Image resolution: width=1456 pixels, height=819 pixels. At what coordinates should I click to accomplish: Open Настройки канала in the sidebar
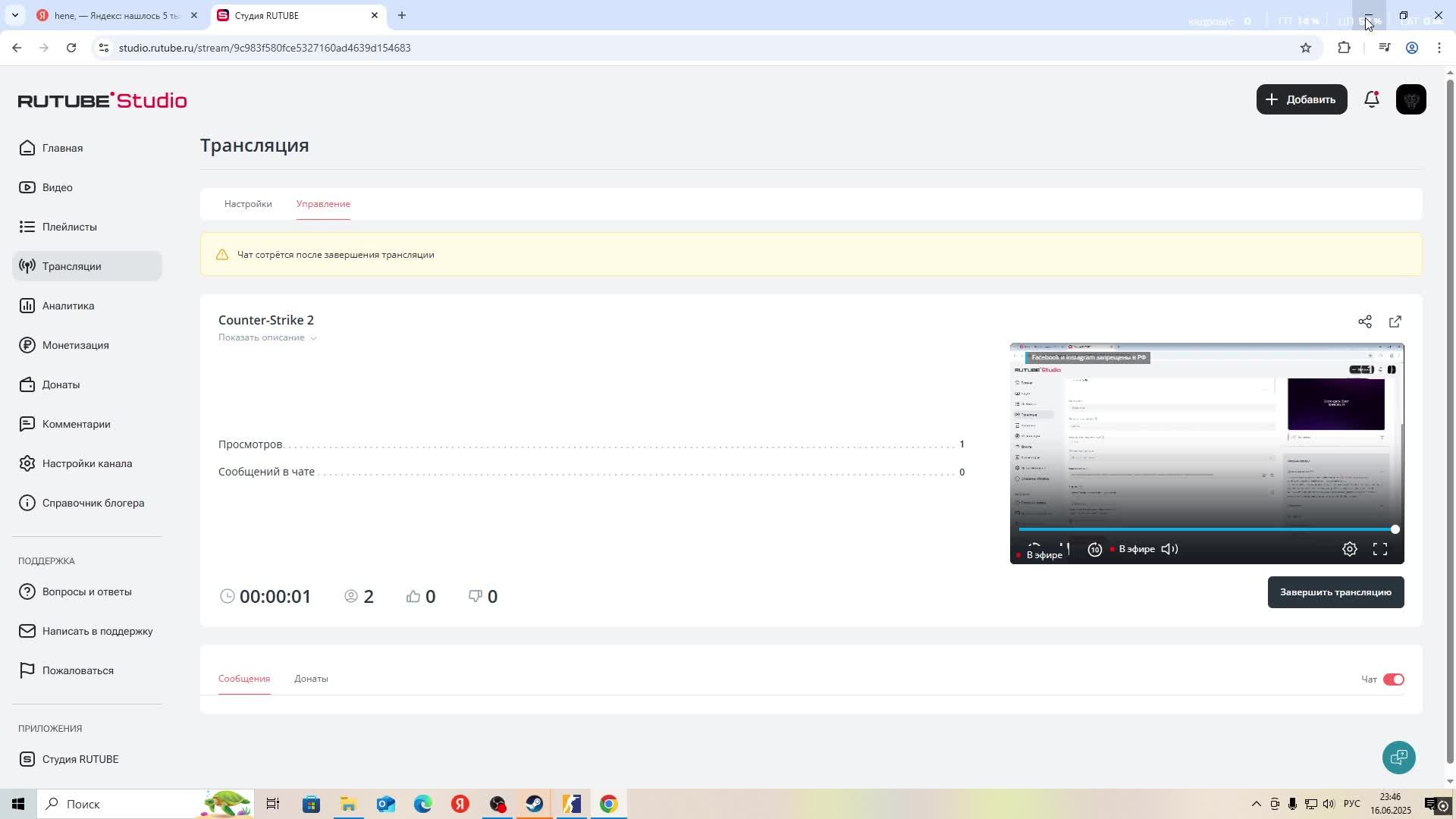tap(76, 463)
